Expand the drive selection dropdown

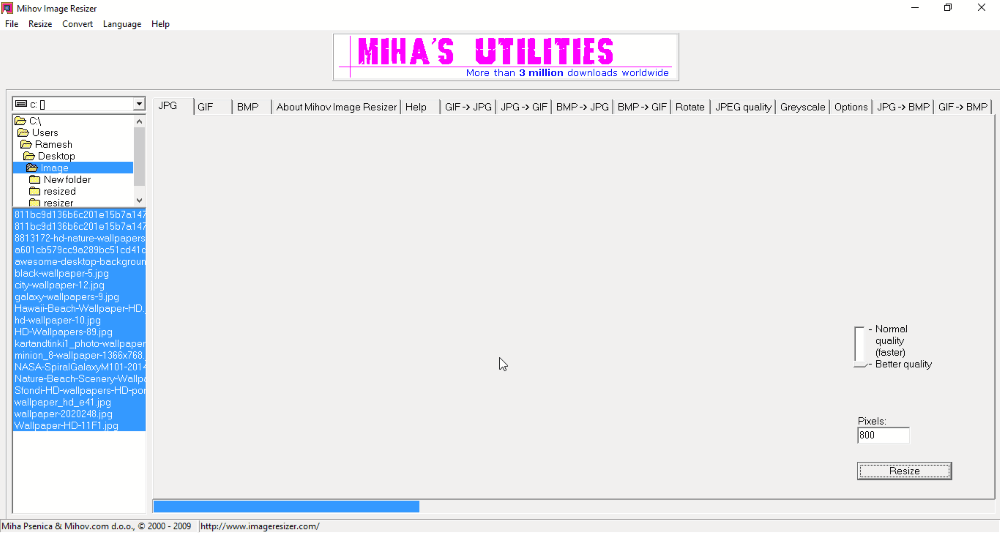(139, 104)
